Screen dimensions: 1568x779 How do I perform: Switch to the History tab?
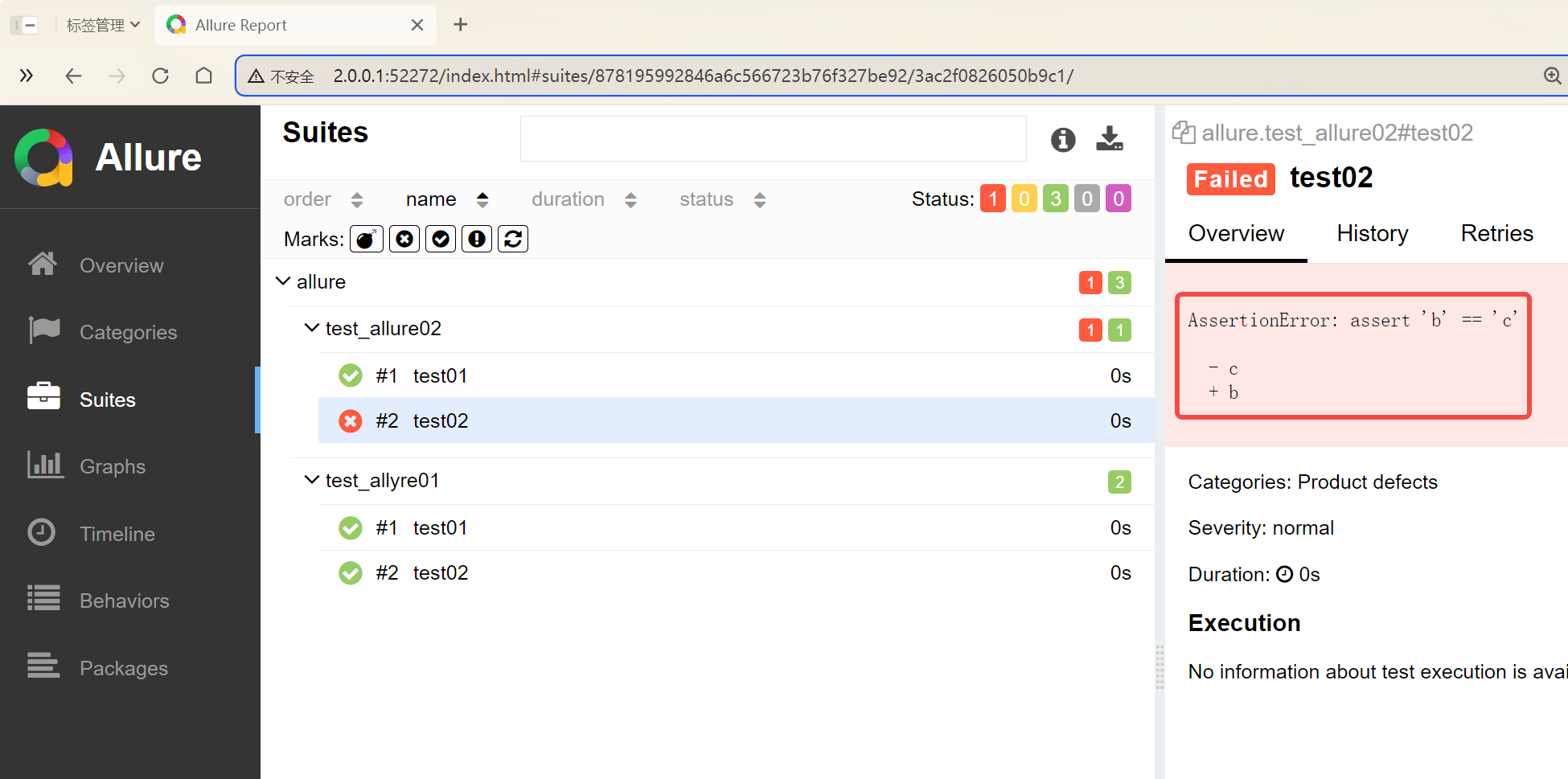pyautogui.click(x=1373, y=233)
